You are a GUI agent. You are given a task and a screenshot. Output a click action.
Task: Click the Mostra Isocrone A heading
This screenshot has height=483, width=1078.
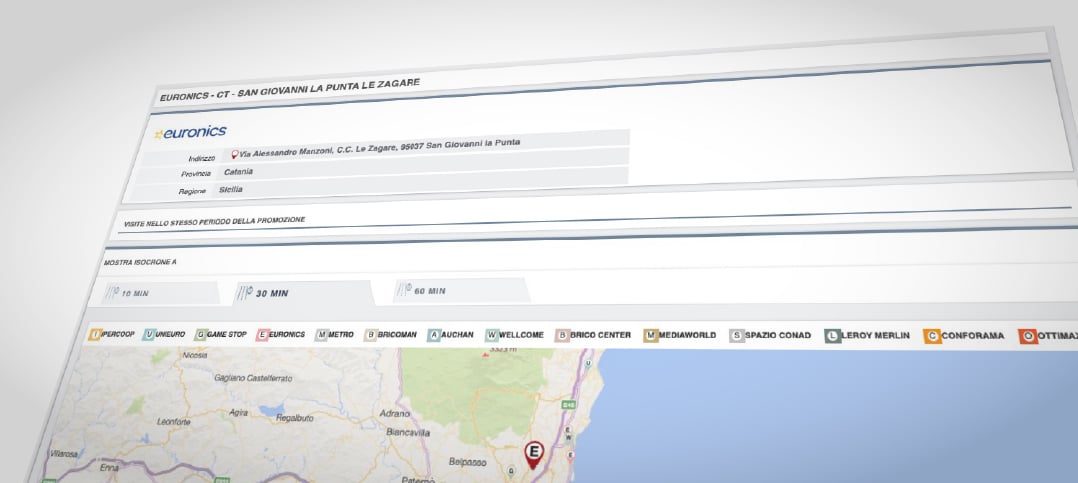(140, 262)
